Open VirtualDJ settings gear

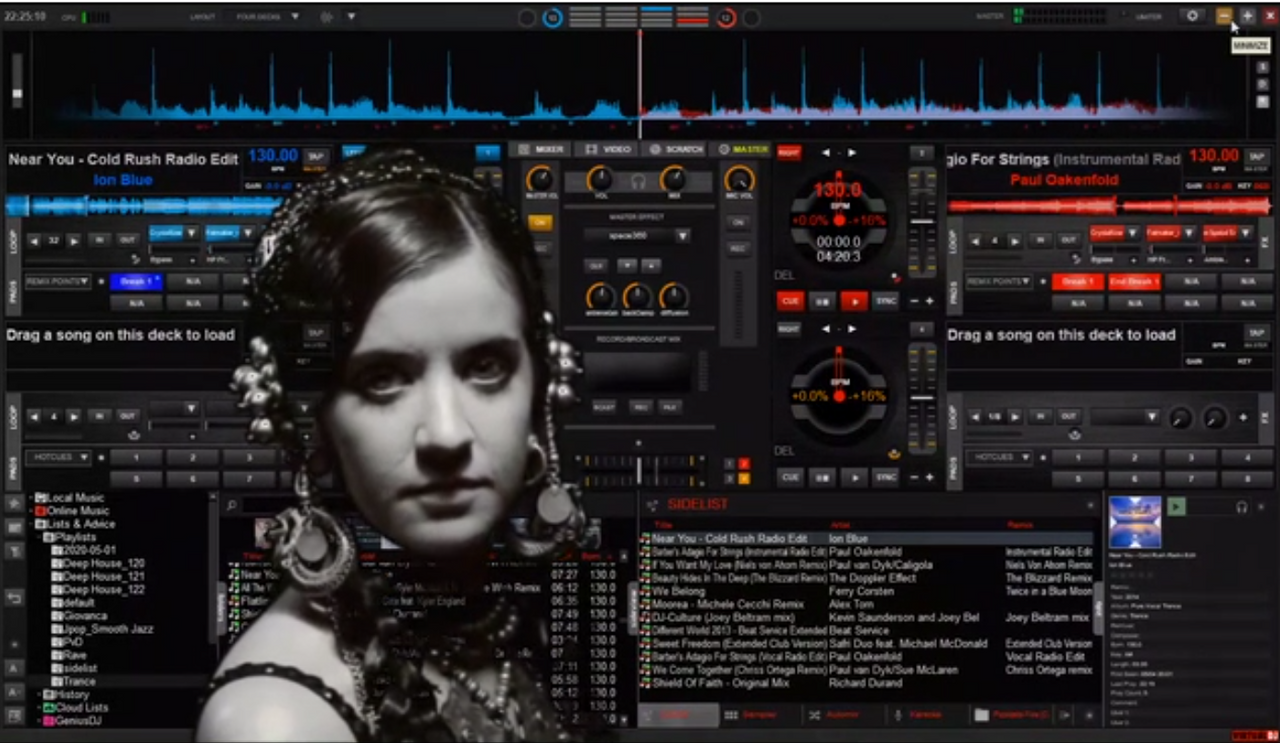point(1192,16)
